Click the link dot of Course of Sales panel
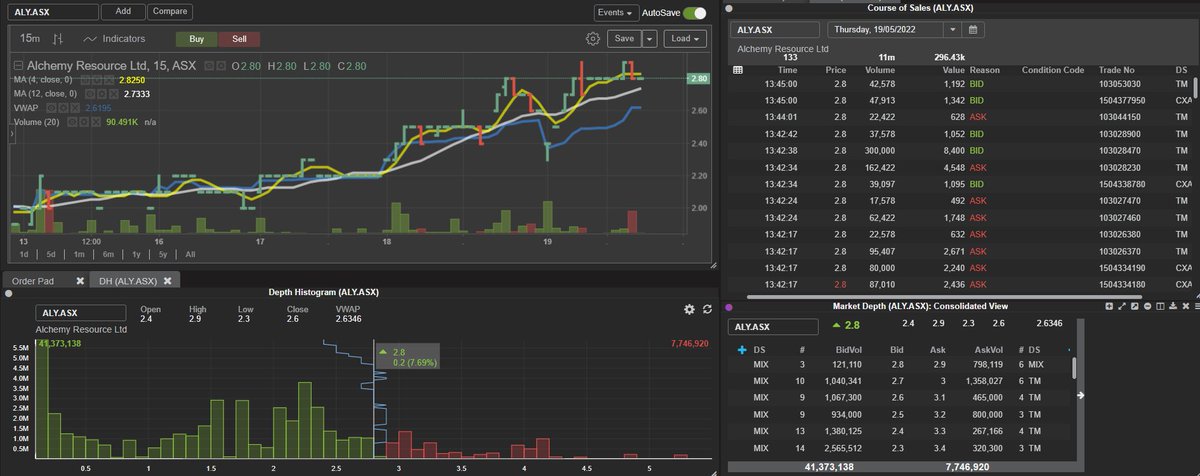 729,9
